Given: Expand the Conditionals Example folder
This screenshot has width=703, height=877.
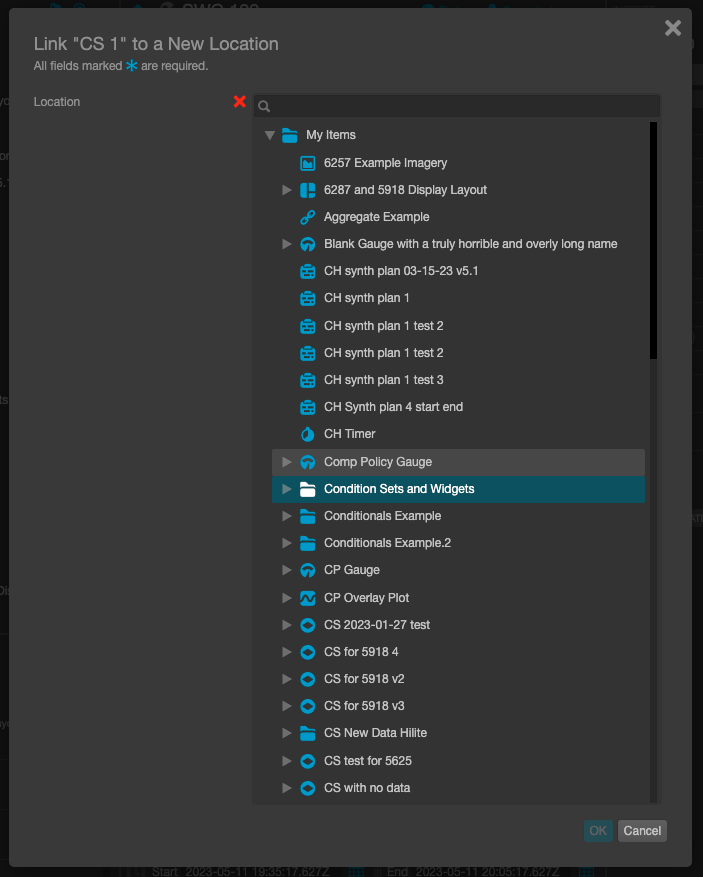Looking at the screenshot, I should coord(287,516).
